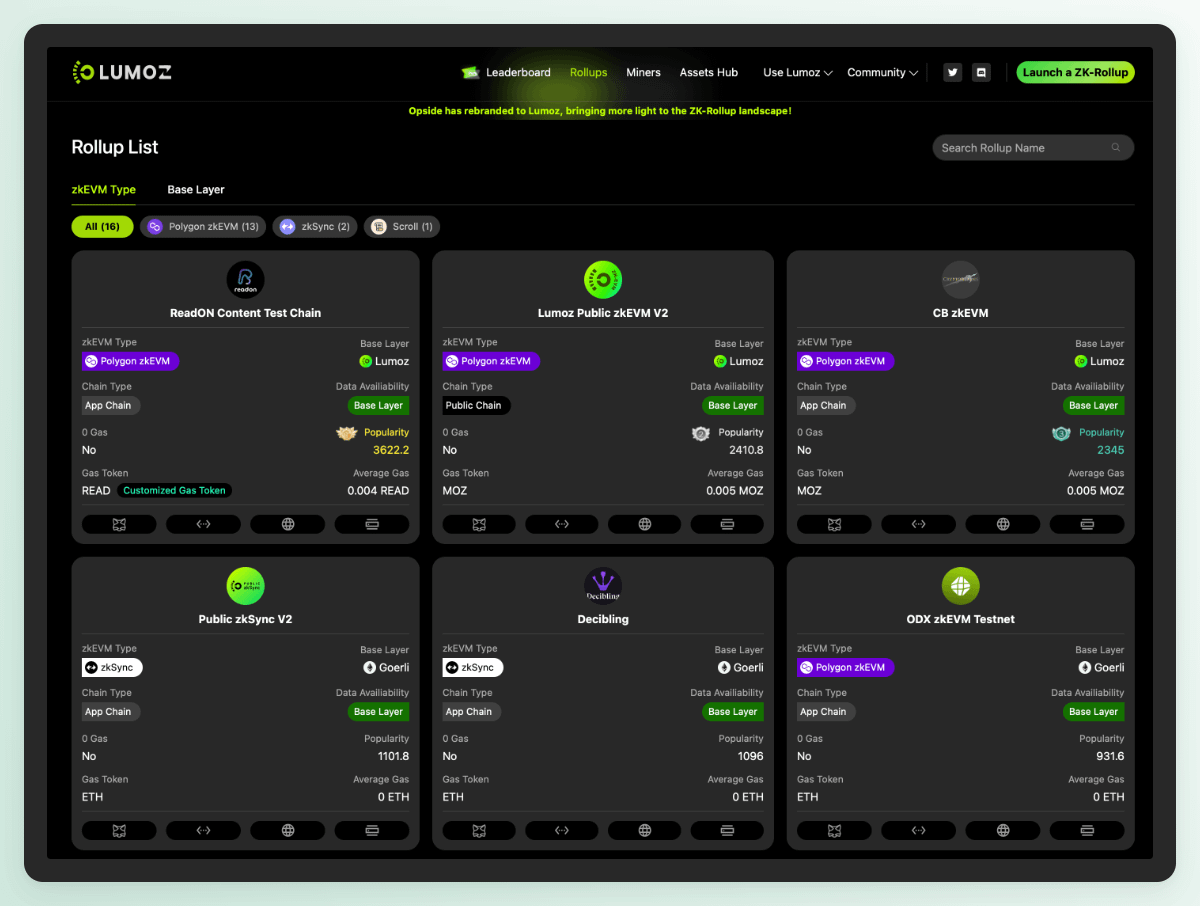The width and height of the screenshot is (1200, 906).
Task: Open the Leaderboard link
Action: tap(517, 72)
